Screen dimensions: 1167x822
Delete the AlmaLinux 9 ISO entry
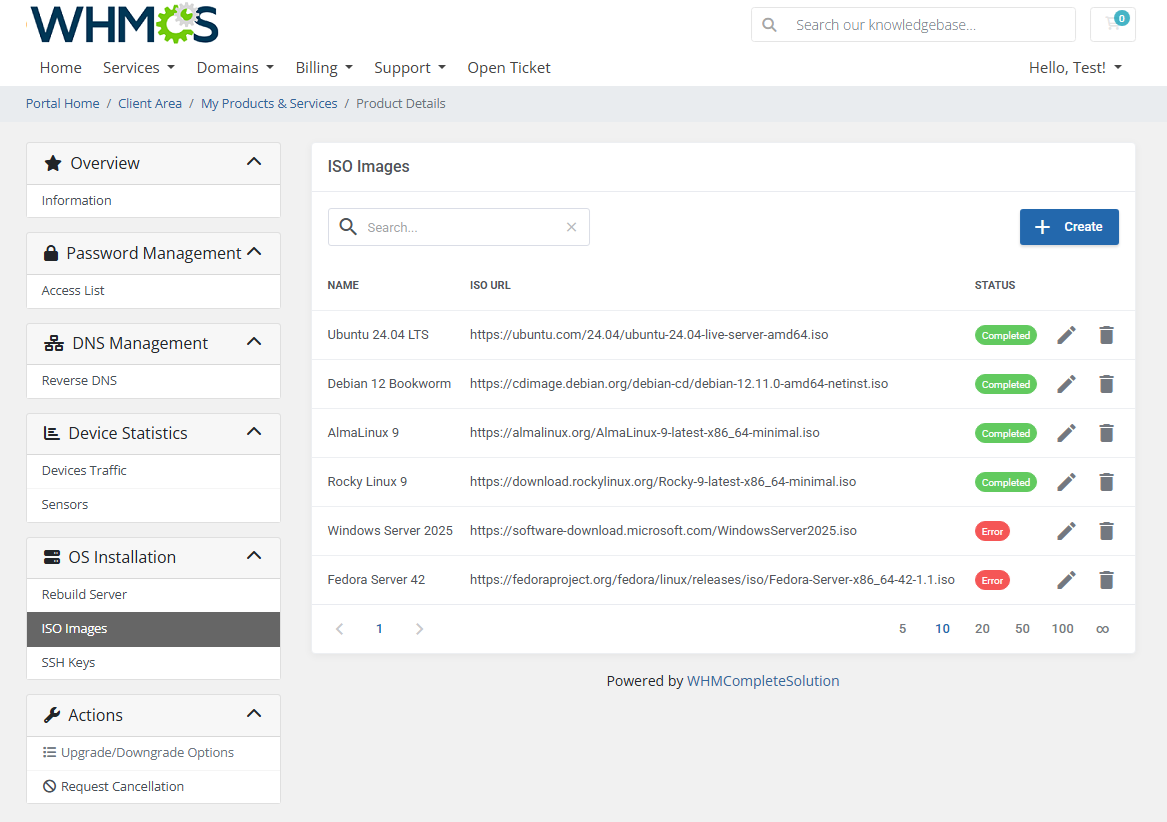click(1107, 433)
